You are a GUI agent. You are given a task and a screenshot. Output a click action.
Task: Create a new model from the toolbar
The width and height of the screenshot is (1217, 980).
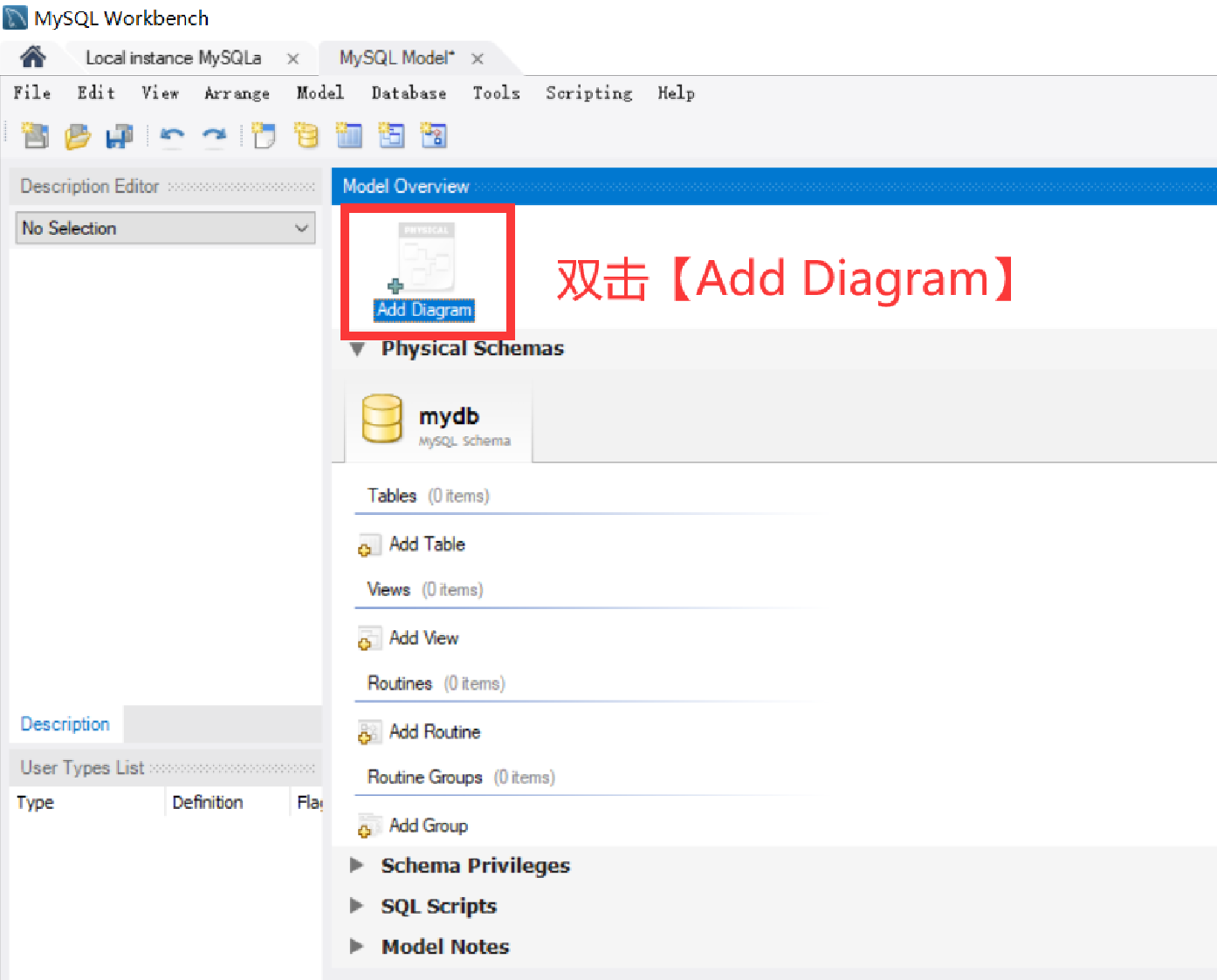point(35,135)
